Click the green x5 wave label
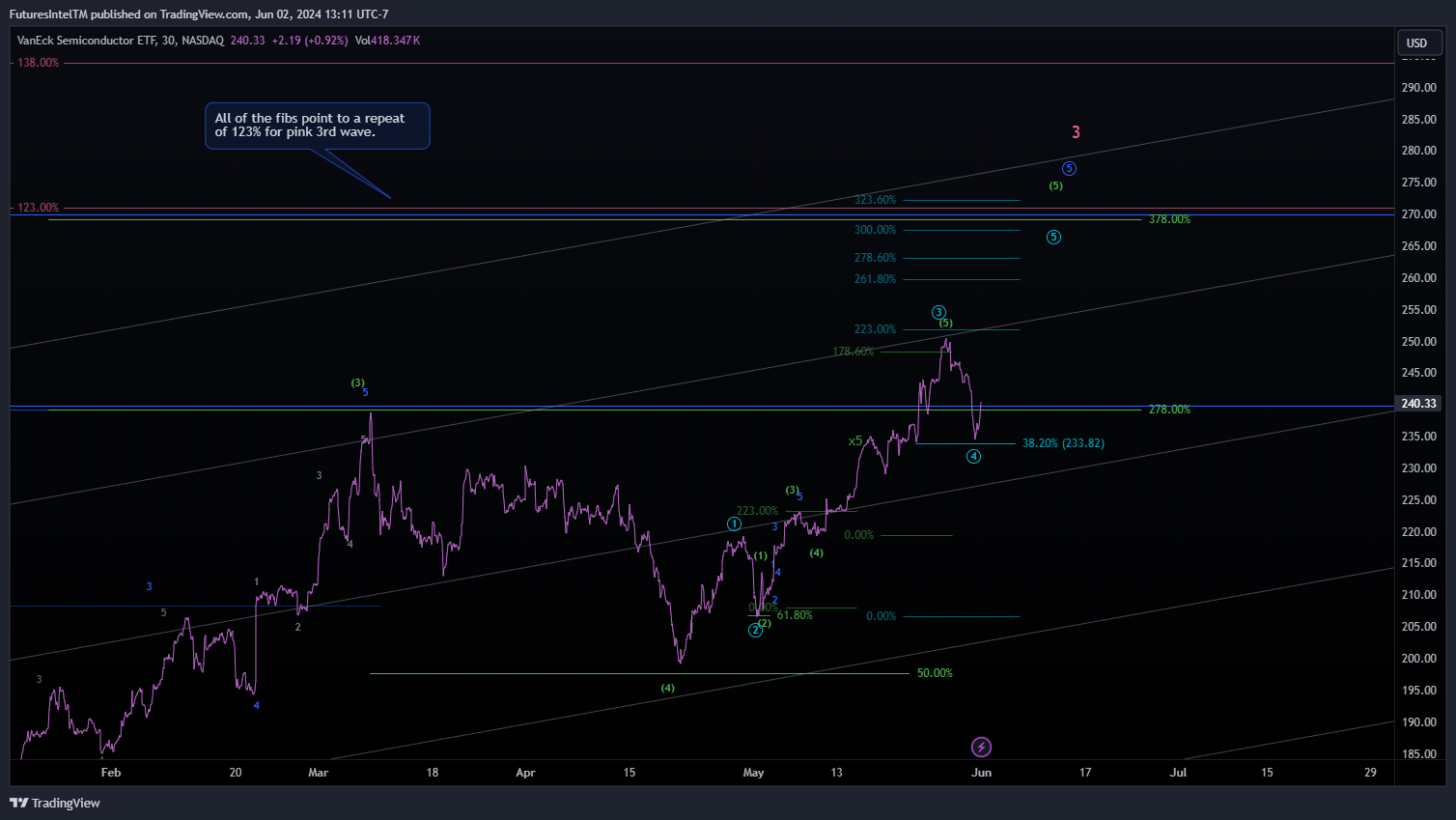1456x820 pixels. pyautogui.click(x=855, y=441)
